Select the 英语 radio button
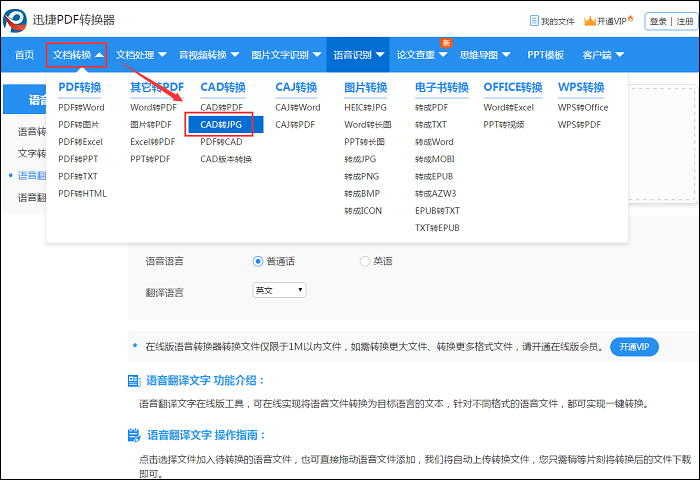The image size is (700, 480). pyautogui.click(x=365, y=261)
